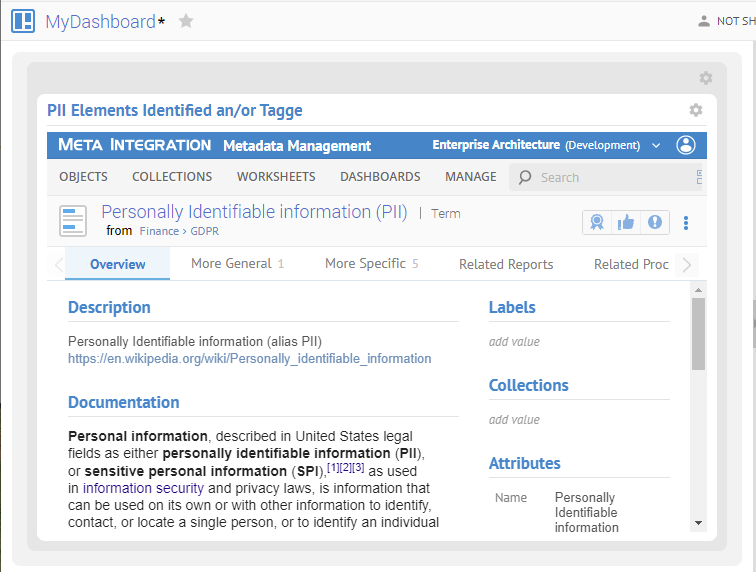Mark MyDashboard as favorite with star
The height and width of the screenshot is (572, 756).
(186, 21)
